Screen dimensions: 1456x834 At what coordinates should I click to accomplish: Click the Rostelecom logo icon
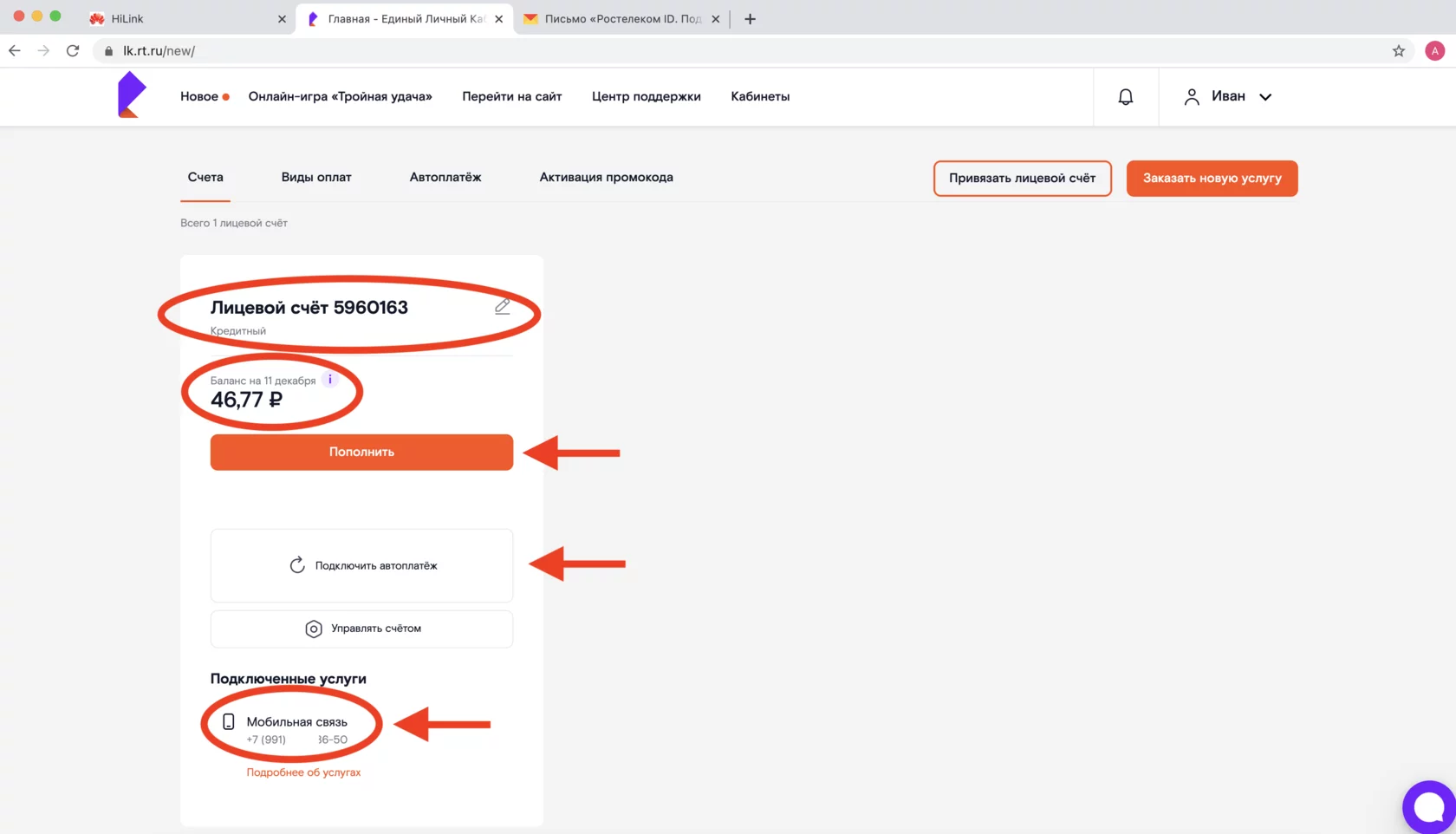[132, 94]
